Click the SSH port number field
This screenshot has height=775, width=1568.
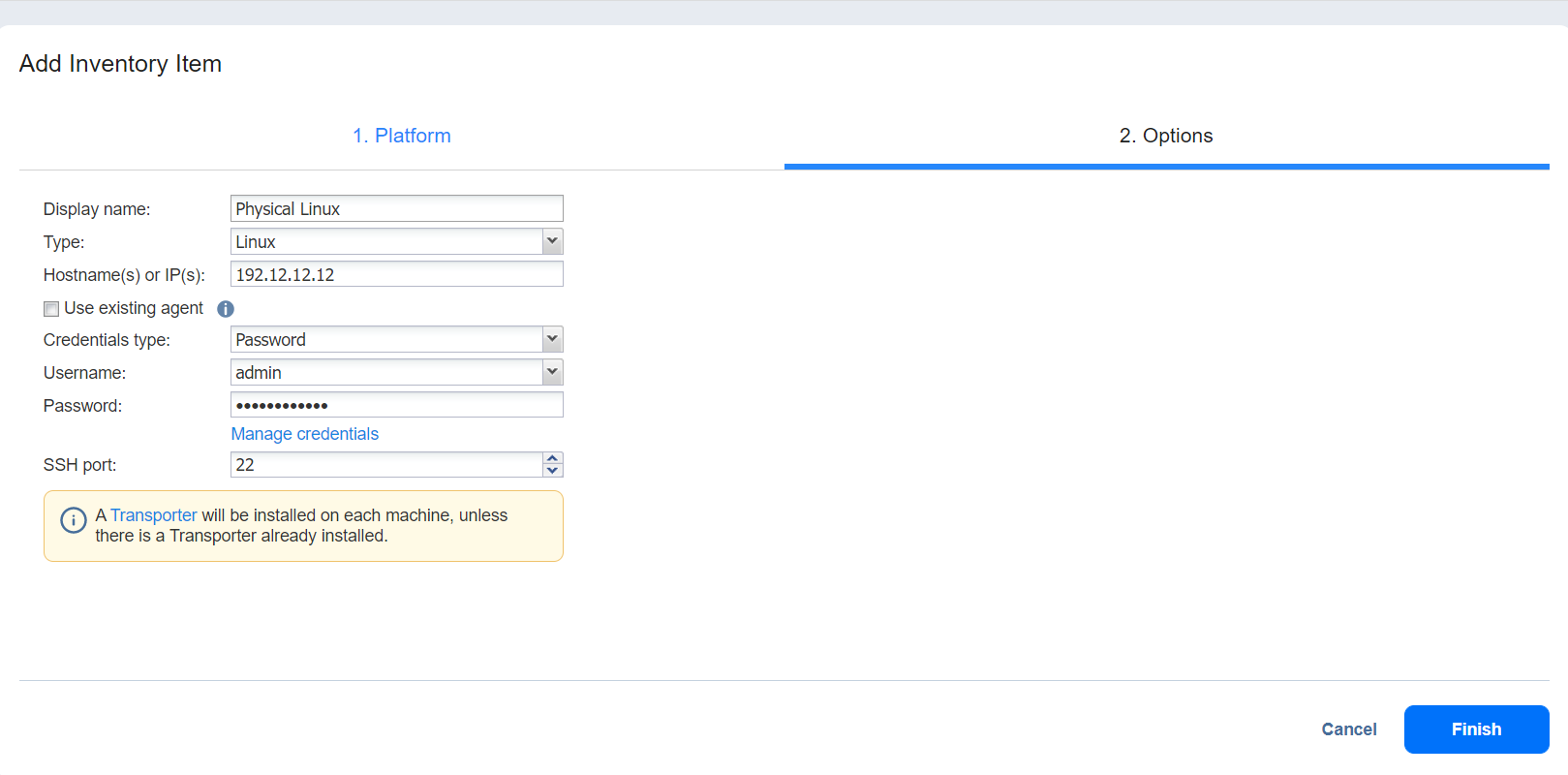point(386,465)
